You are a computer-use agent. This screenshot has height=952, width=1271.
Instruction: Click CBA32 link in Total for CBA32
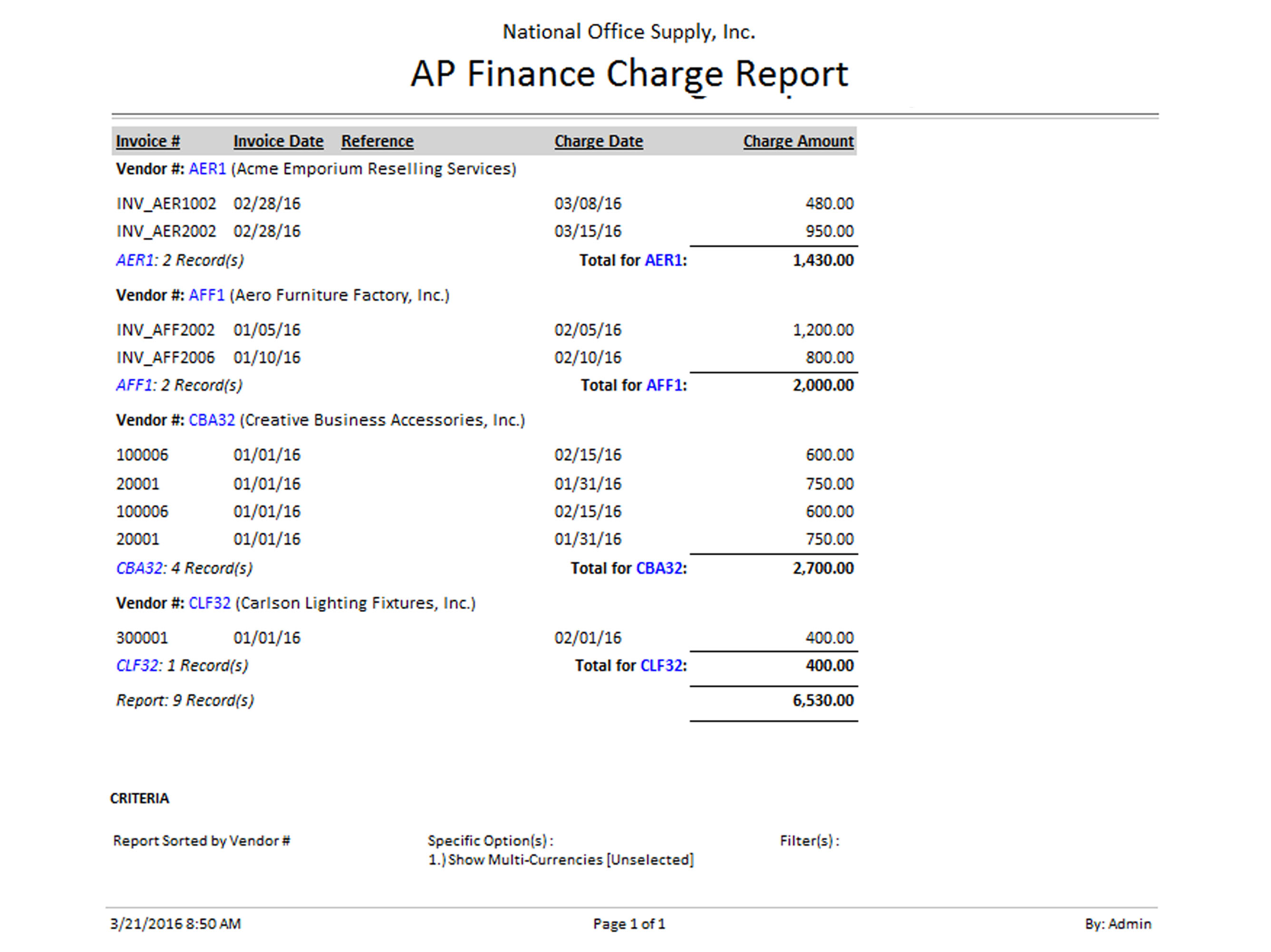[x=659, y=569]
